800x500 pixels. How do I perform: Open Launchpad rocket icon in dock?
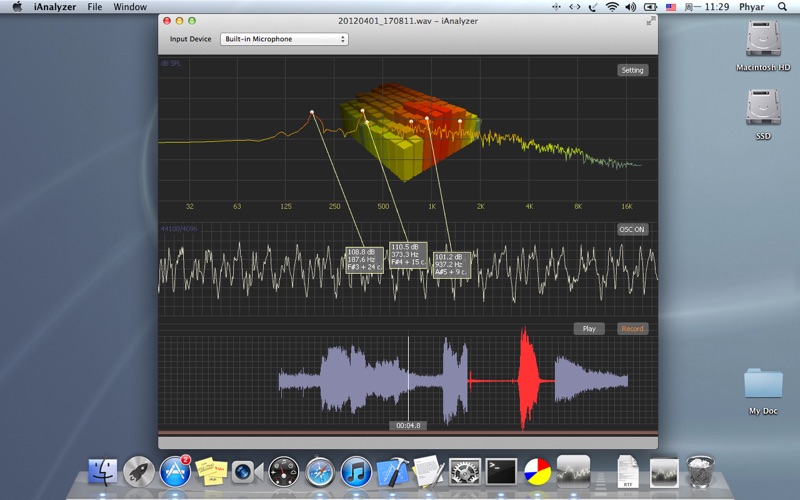point(139,470)
